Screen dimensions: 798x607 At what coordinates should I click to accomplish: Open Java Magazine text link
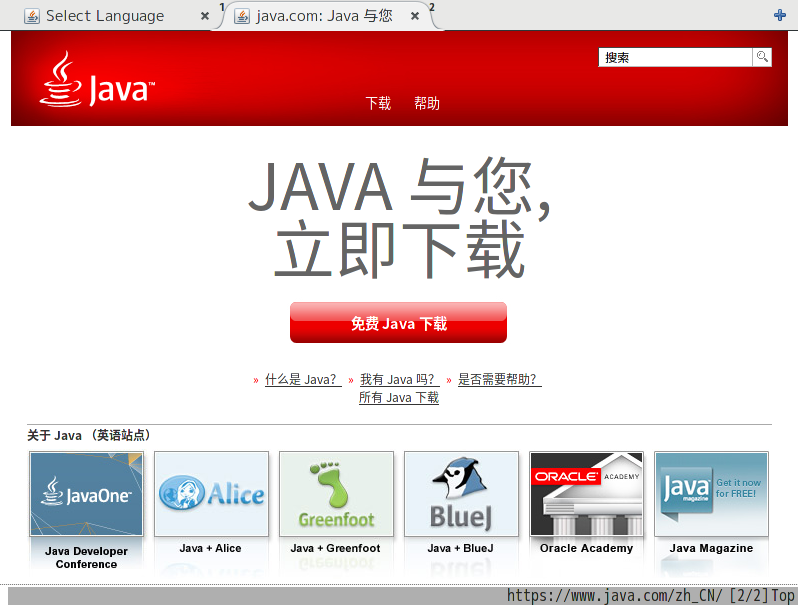(711, 548)
